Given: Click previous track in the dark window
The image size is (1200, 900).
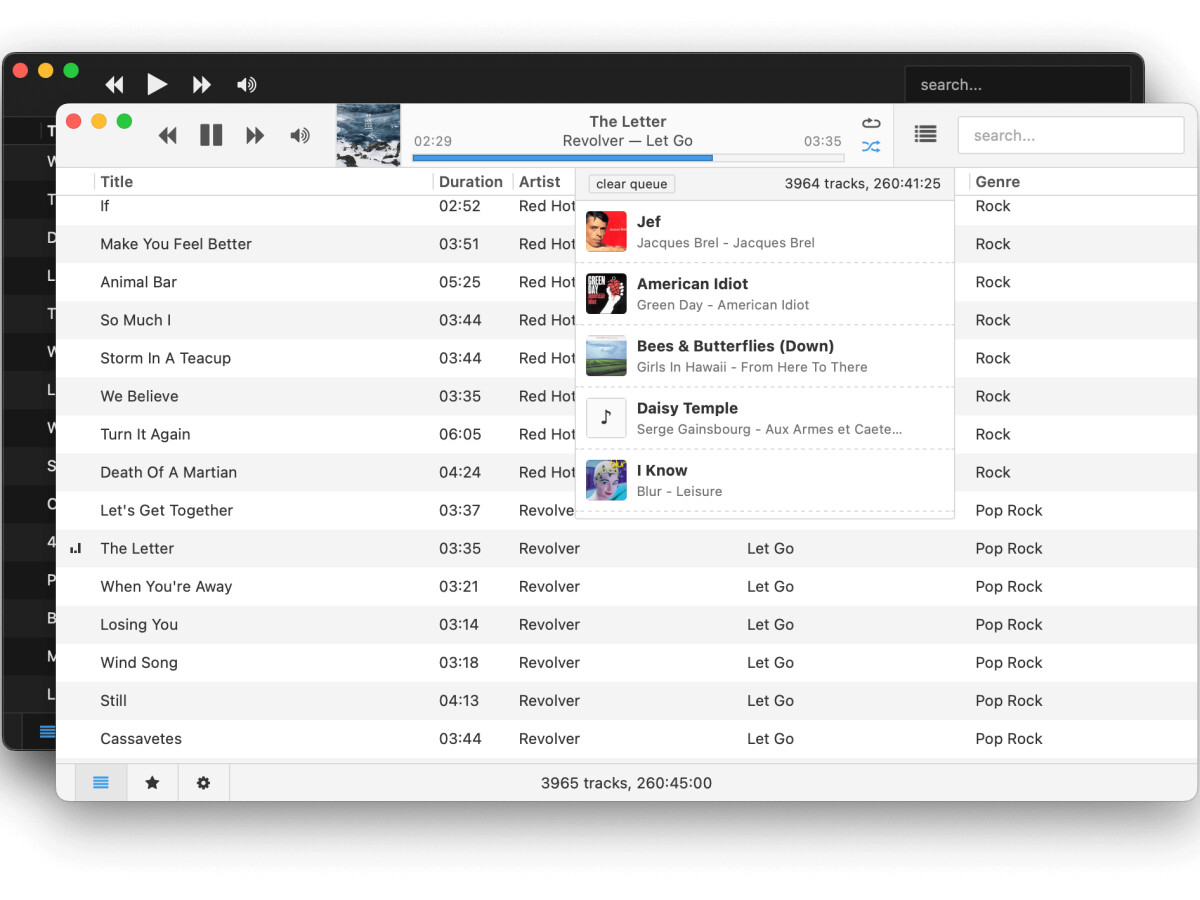Looking at the screenshot, I should [114, 85].
